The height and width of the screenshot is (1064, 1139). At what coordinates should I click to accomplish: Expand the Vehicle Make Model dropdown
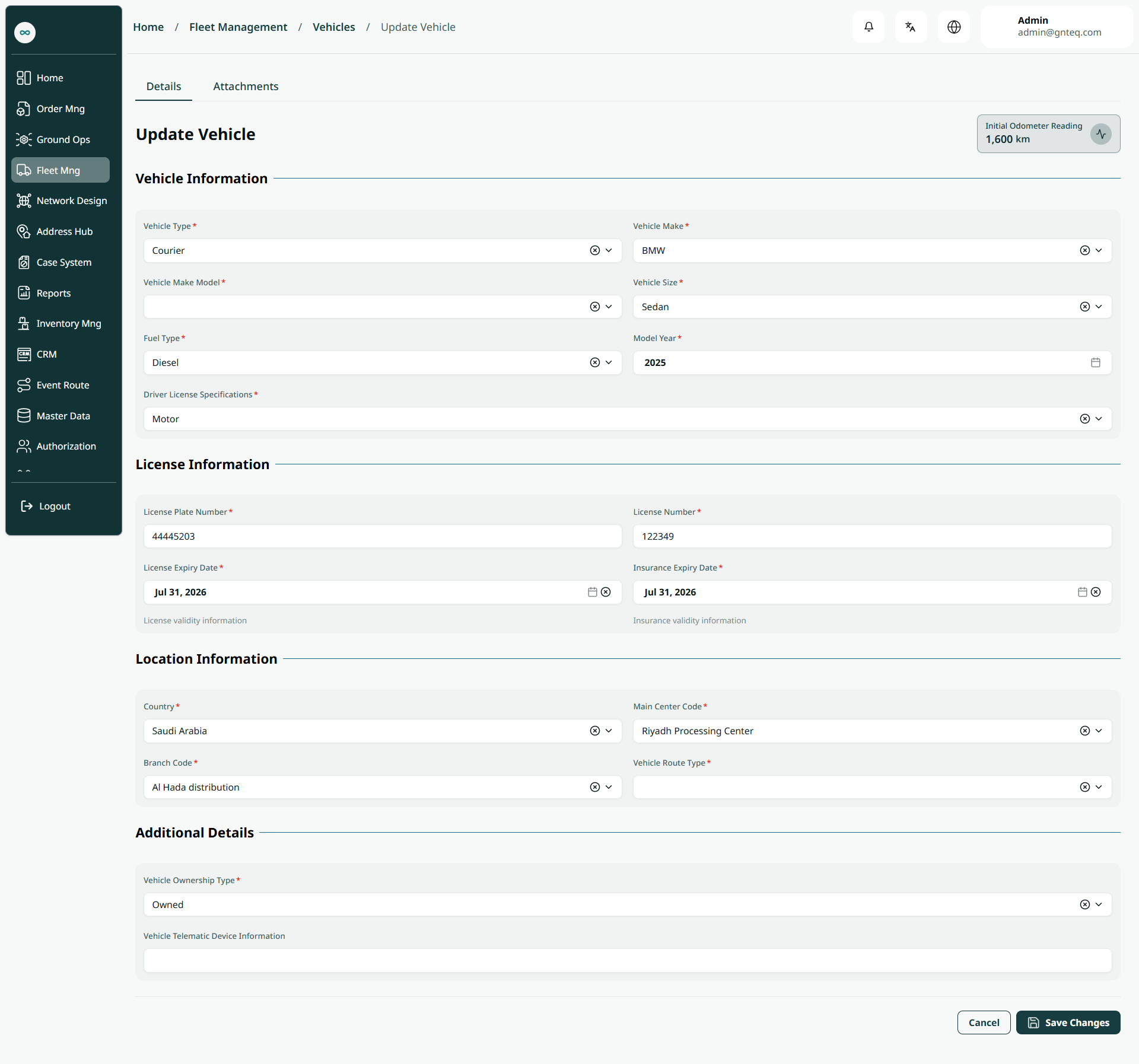609,307
